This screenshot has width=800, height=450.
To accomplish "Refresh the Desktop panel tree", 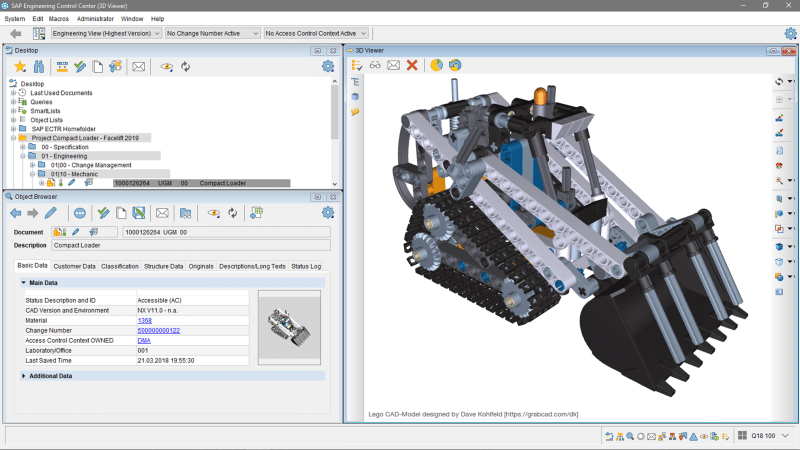I will [x=185, y=66].
